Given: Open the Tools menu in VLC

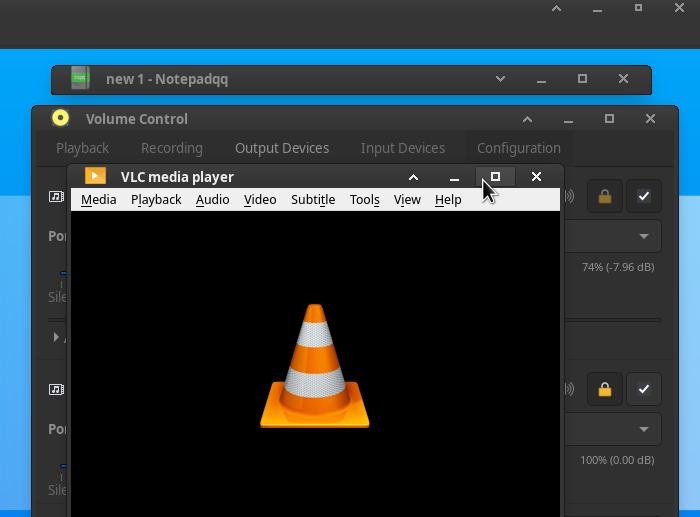Looking at the screenshot, I should tap(365, 200).
